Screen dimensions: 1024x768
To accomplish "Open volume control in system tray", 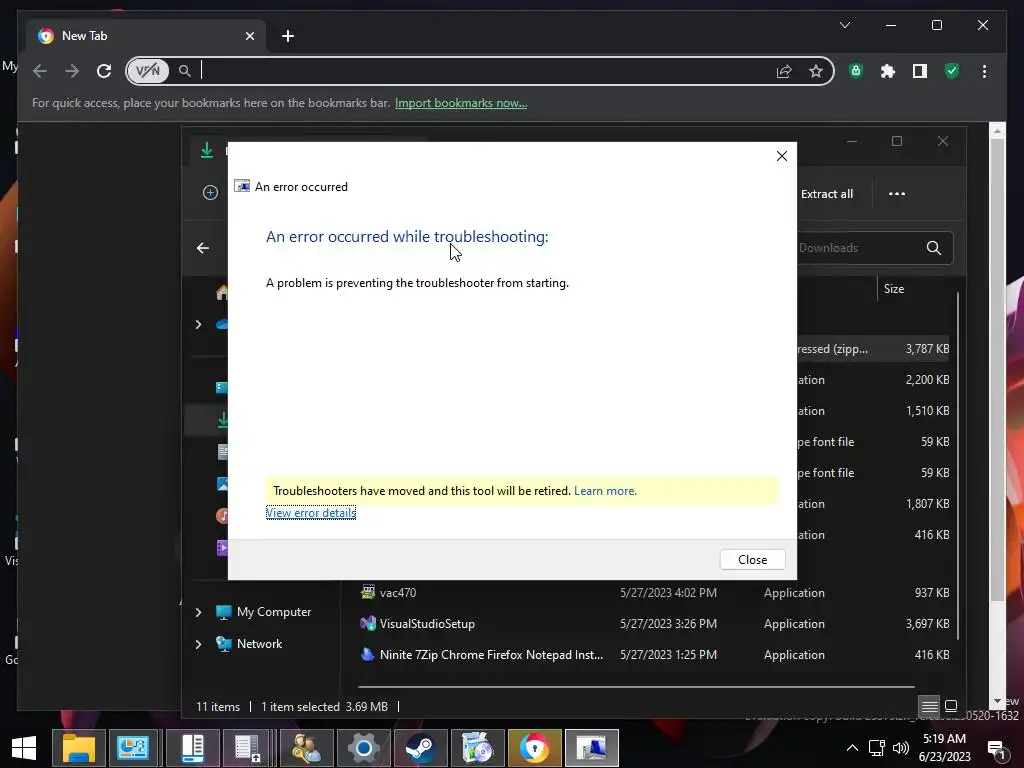I will coord(901,748).
